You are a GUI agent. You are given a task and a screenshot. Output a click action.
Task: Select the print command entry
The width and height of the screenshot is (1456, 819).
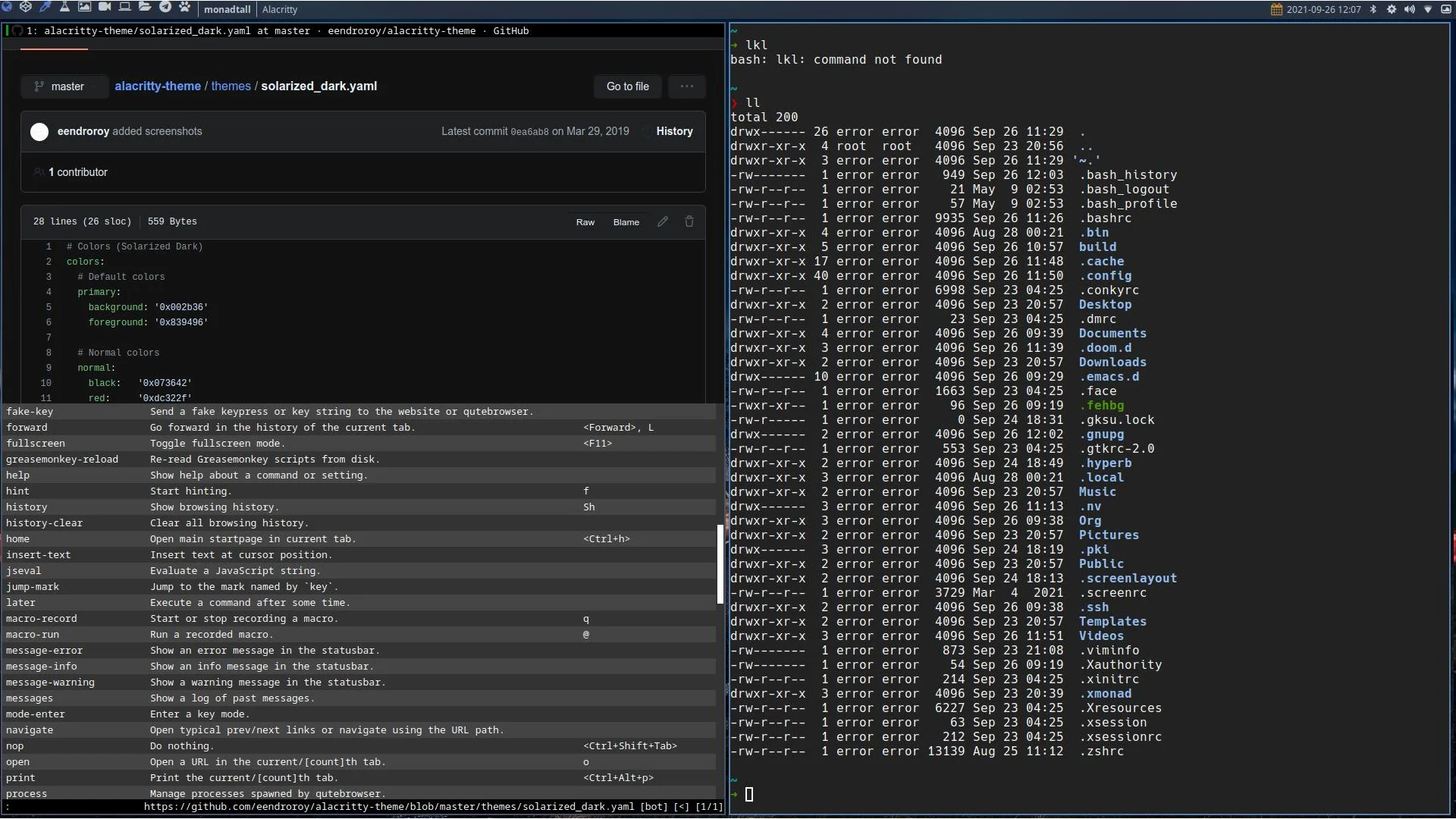click(359, 778)
